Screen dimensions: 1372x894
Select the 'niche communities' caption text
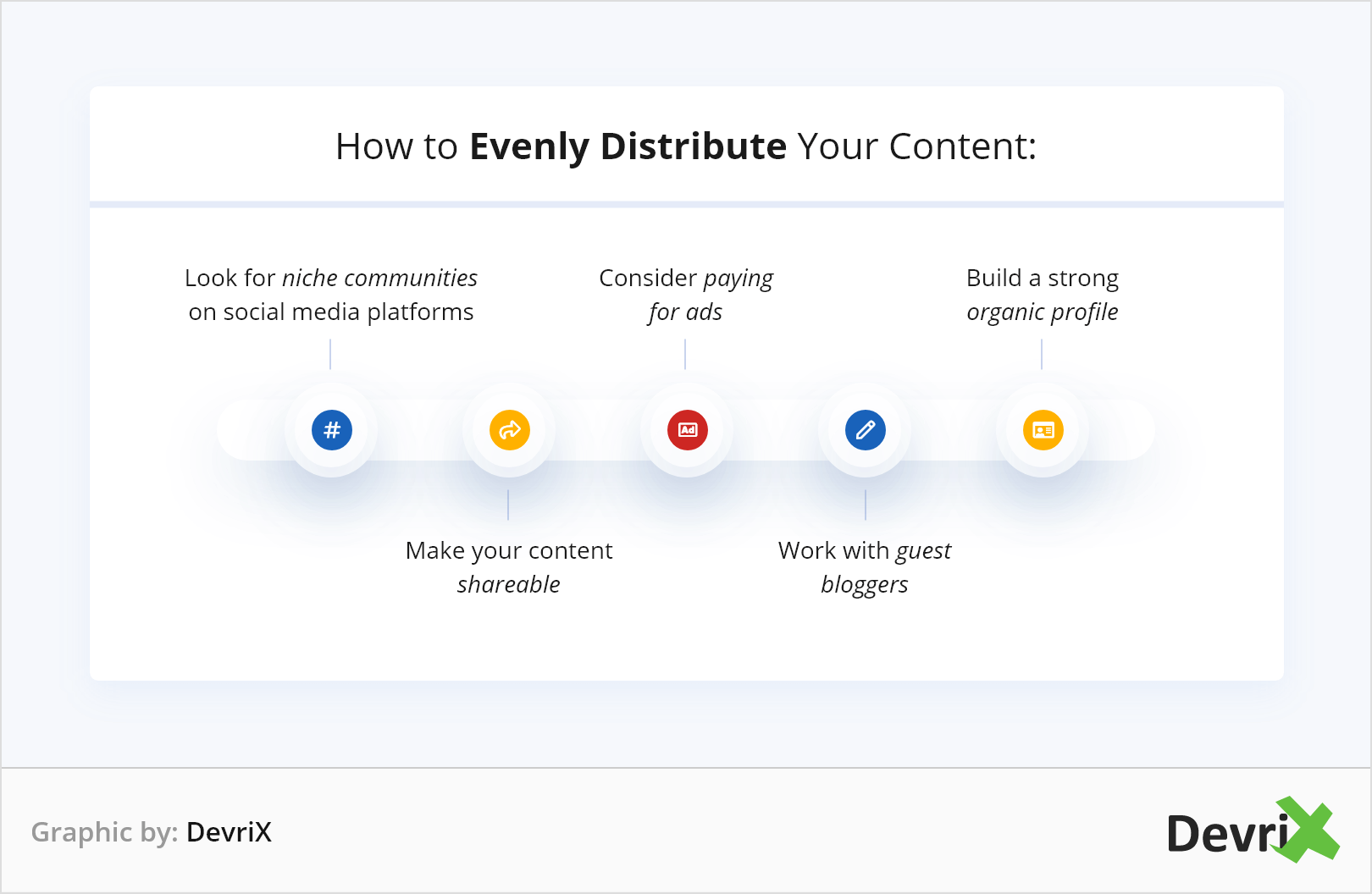(379, 278)
